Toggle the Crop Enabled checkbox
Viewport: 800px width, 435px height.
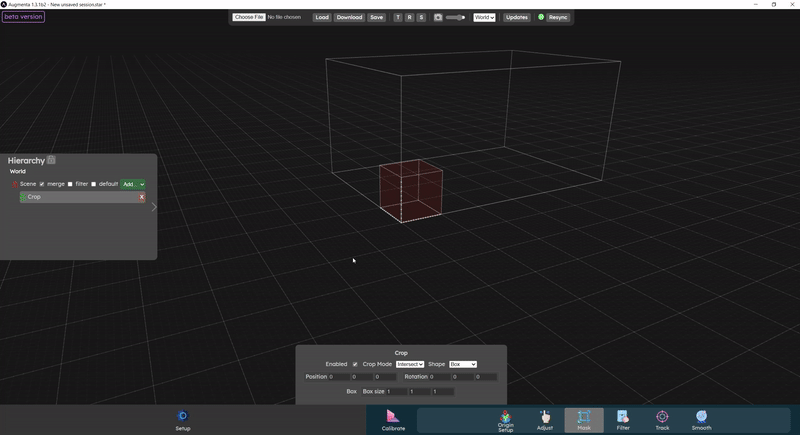click(355, 364)
